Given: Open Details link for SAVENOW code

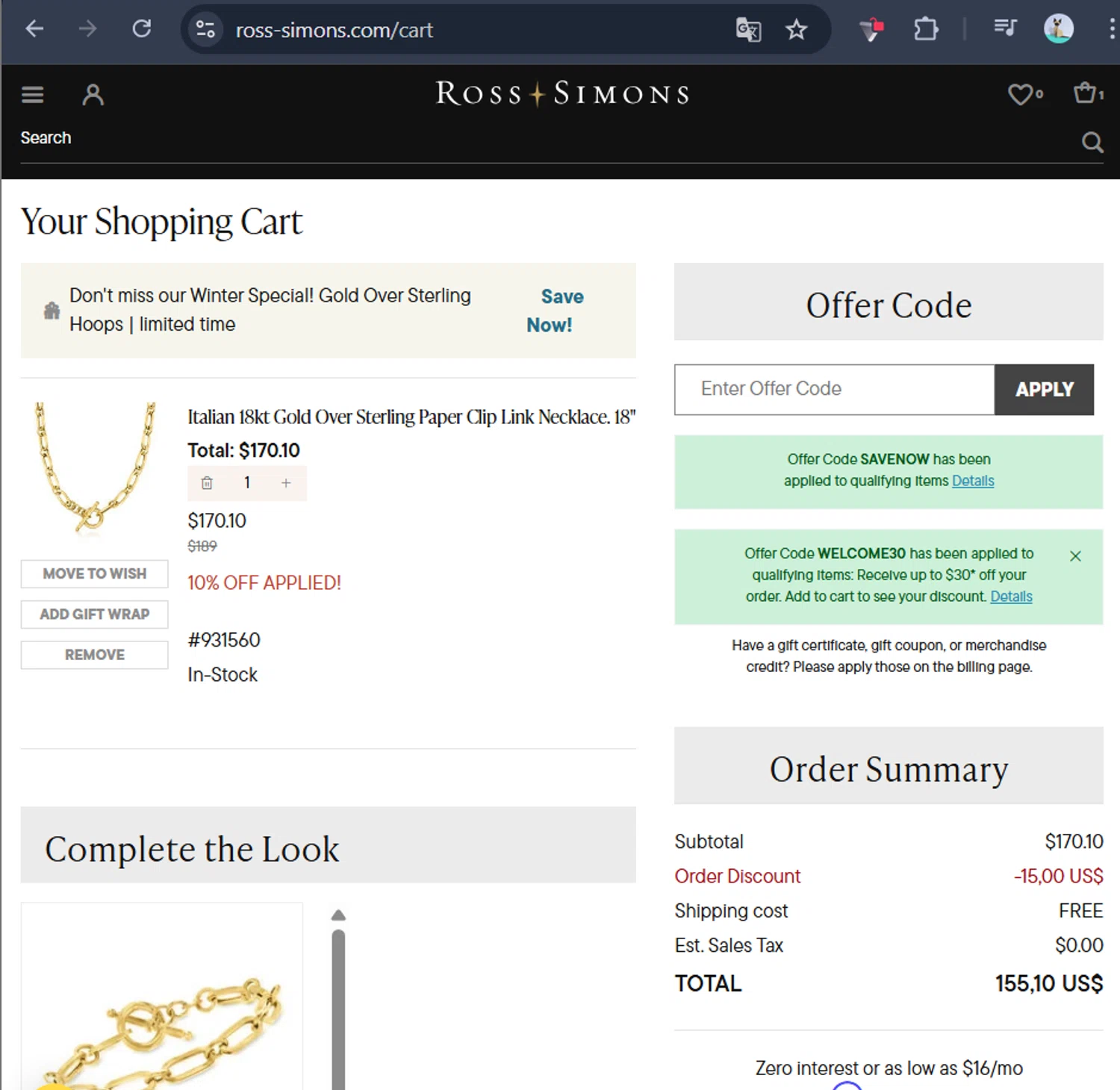Looking at the screenshot, I should [x=973, y=481].
